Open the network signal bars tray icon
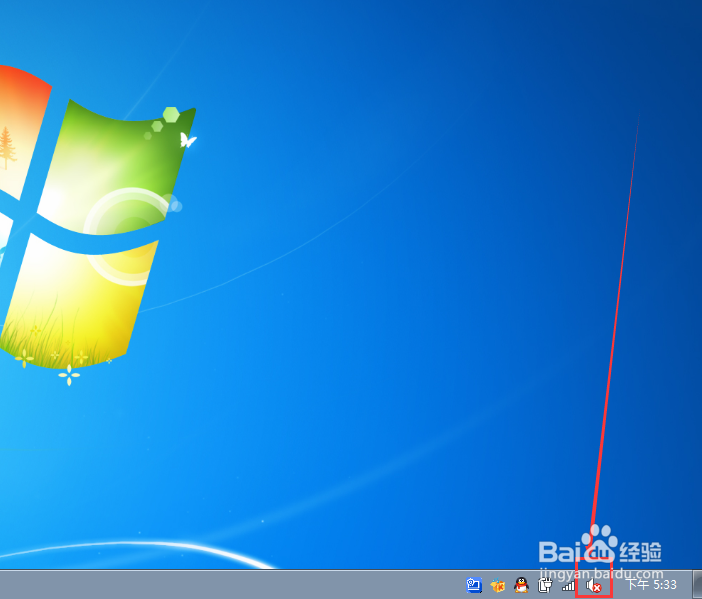 (569, 586)
